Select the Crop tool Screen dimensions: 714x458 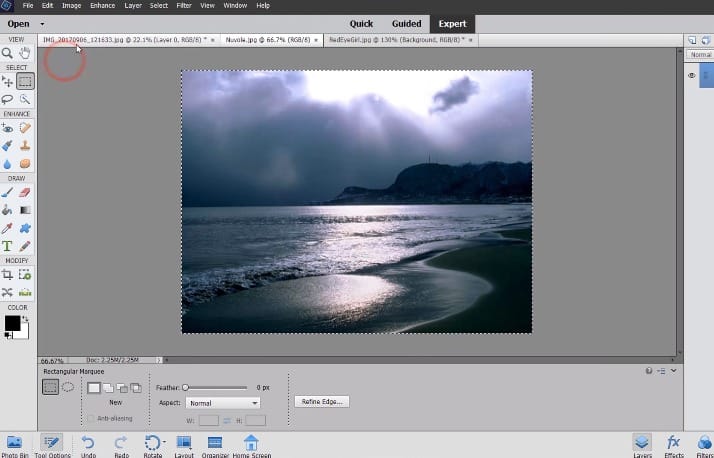pos(7,275)
